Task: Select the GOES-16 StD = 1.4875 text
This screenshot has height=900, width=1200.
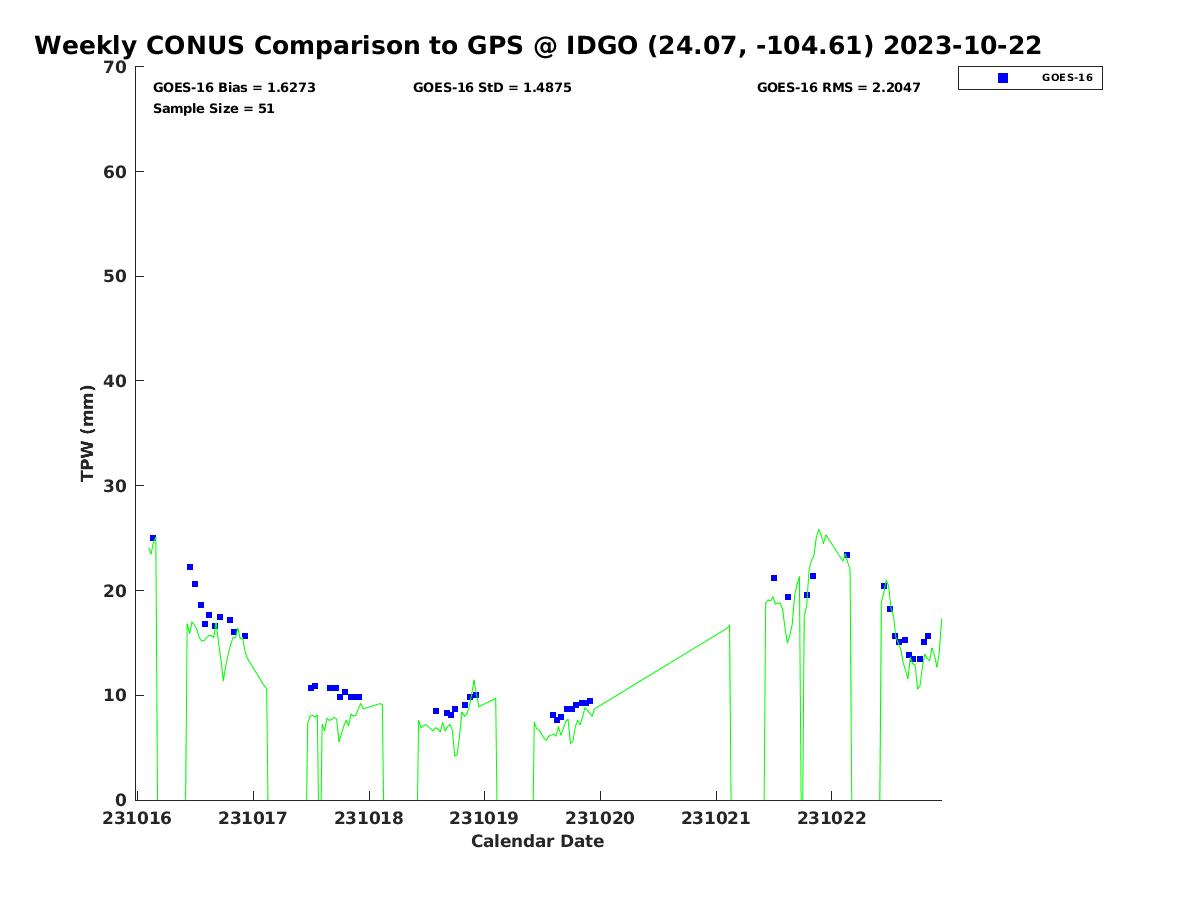Action: 492,88
